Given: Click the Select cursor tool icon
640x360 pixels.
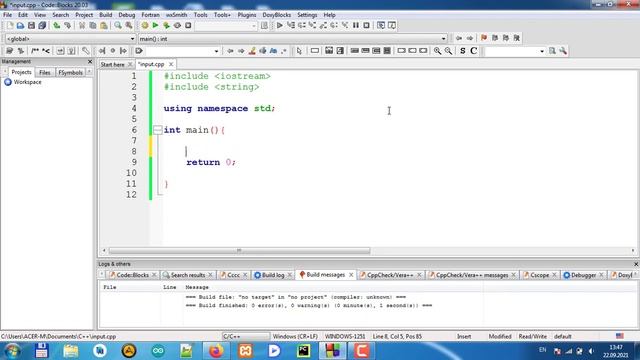Looking at the screenshot, I should click(x=299, y=51).
